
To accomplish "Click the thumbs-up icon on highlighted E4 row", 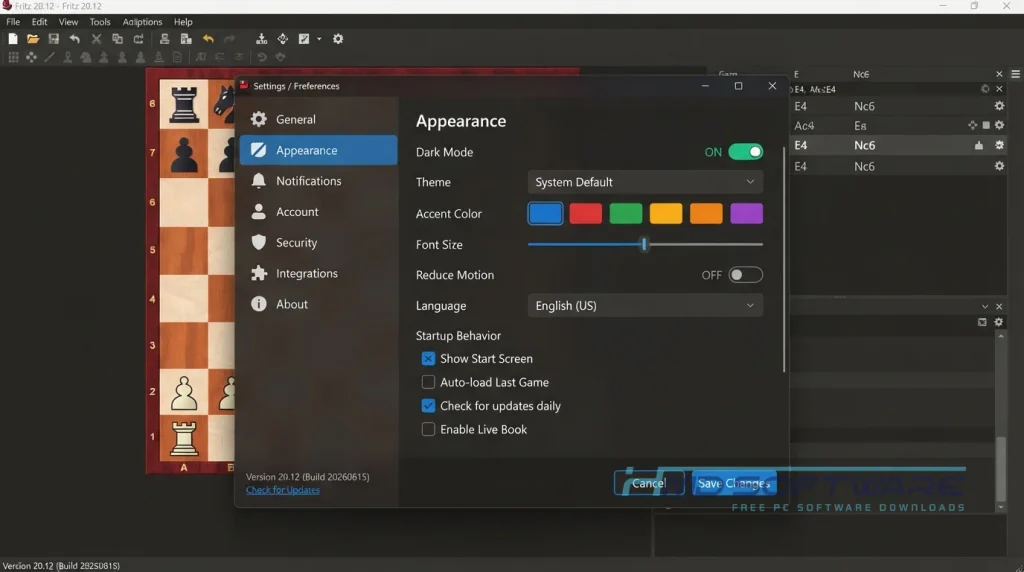I will click(979, 146).
